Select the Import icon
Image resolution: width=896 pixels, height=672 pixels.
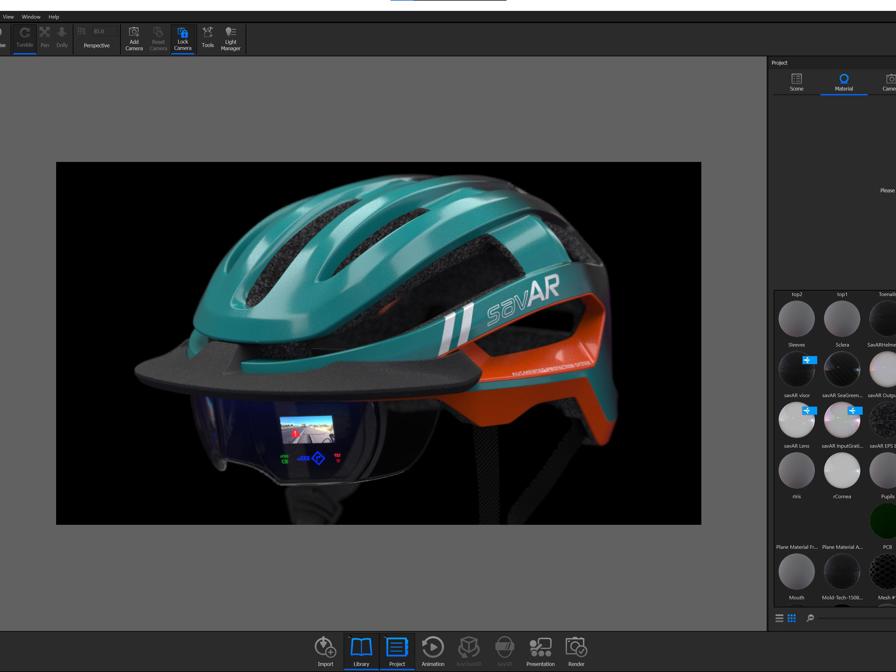325,645
